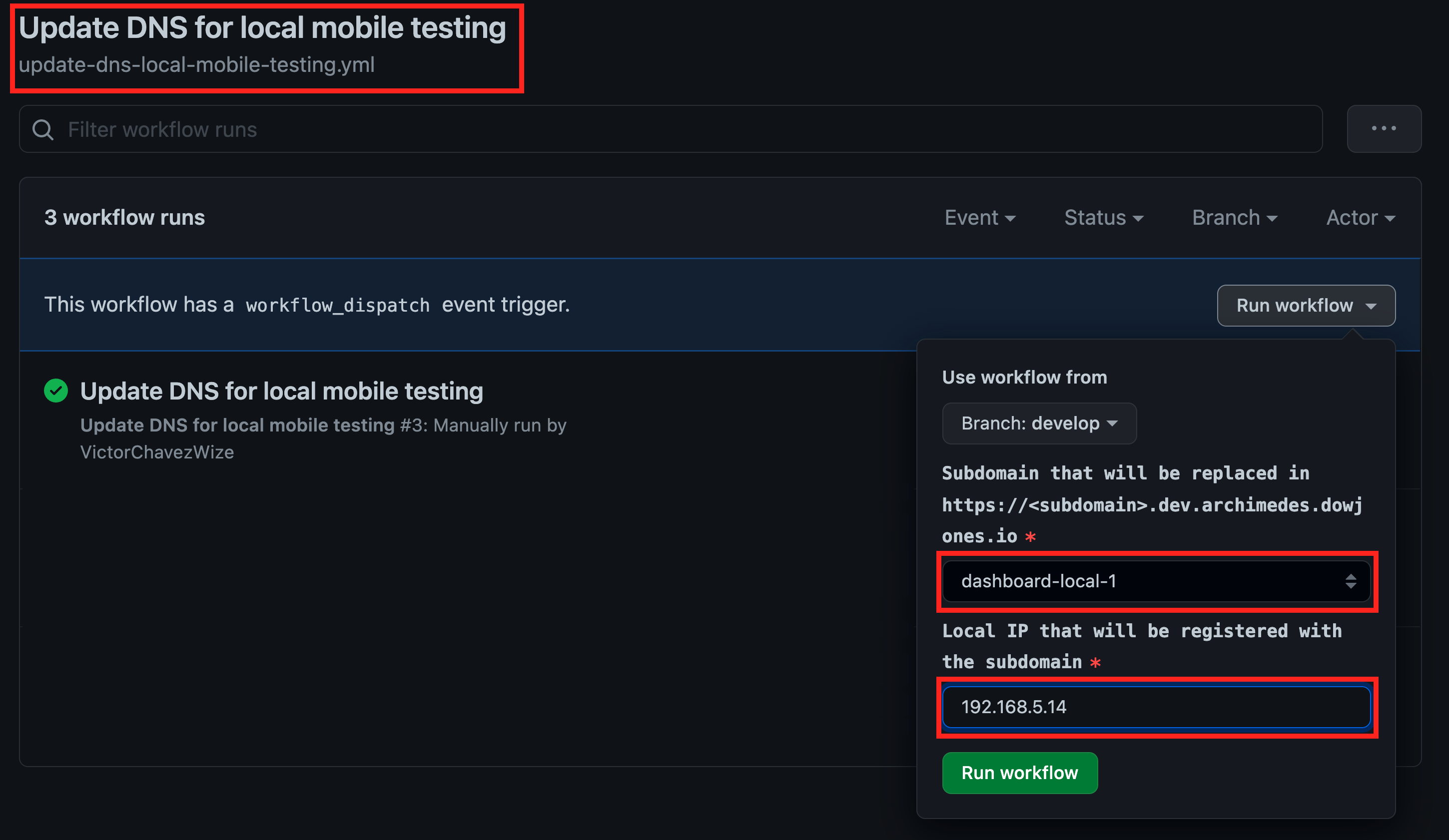Open the Update DNS workflow run #3
Screen dimensions: 1449x840
click(x=281, y=391)
